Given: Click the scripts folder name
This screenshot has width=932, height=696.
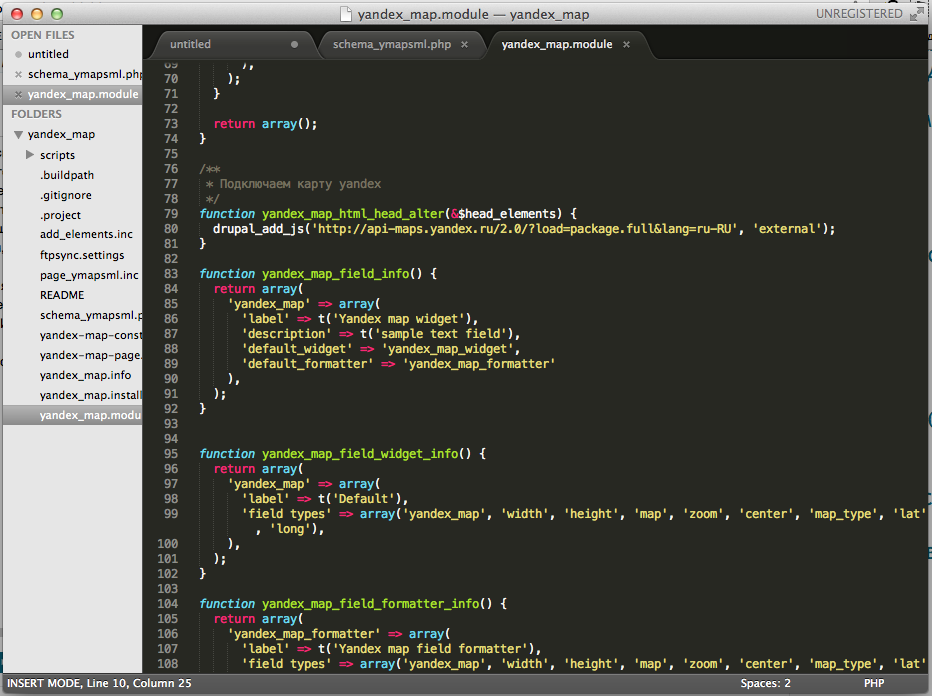Looking at the screenshot, I should coord(57,155).
